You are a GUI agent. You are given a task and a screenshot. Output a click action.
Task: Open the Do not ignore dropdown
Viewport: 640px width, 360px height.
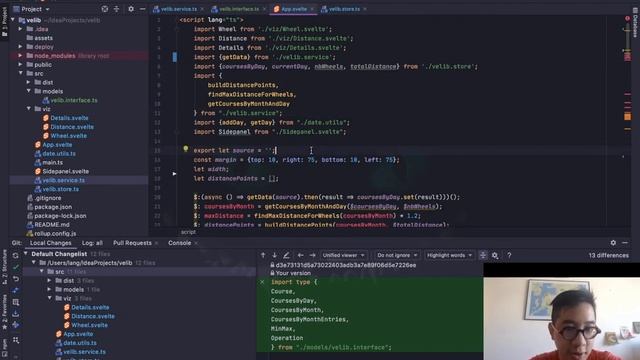(x=397, y=255)
